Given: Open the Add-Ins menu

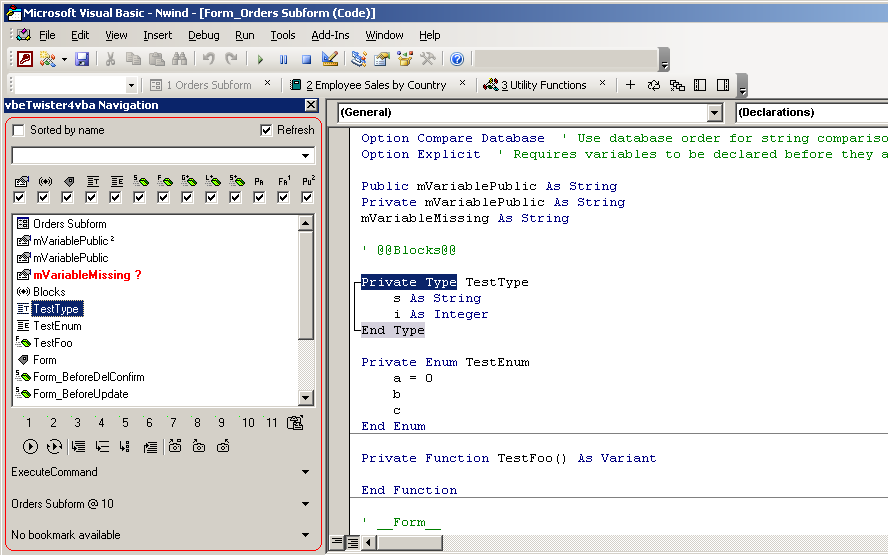Looking at the screenshot, I should (330, 35).
